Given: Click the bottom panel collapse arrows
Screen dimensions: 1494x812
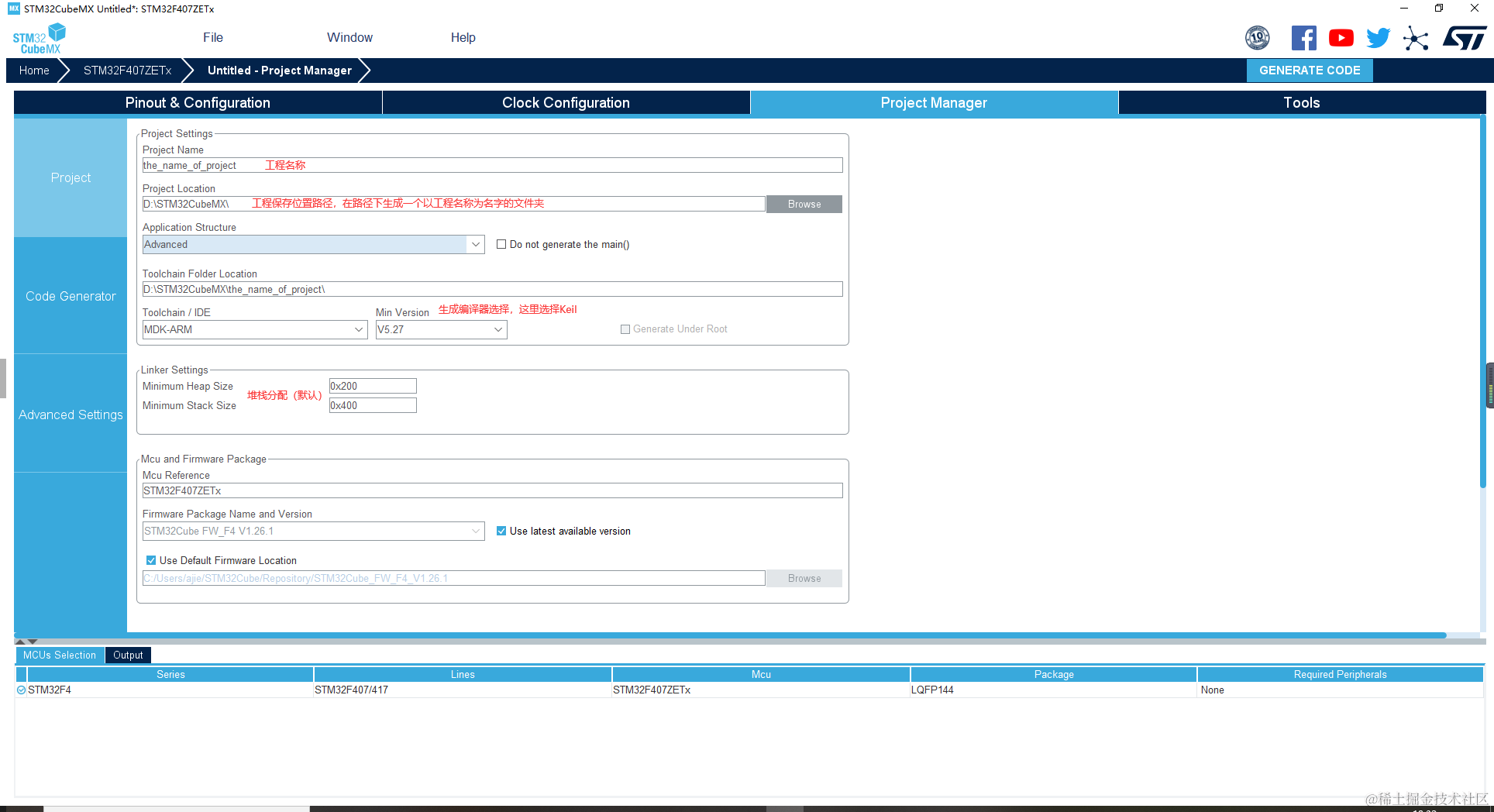Looking at the screenshot, I should pos(26,642).
